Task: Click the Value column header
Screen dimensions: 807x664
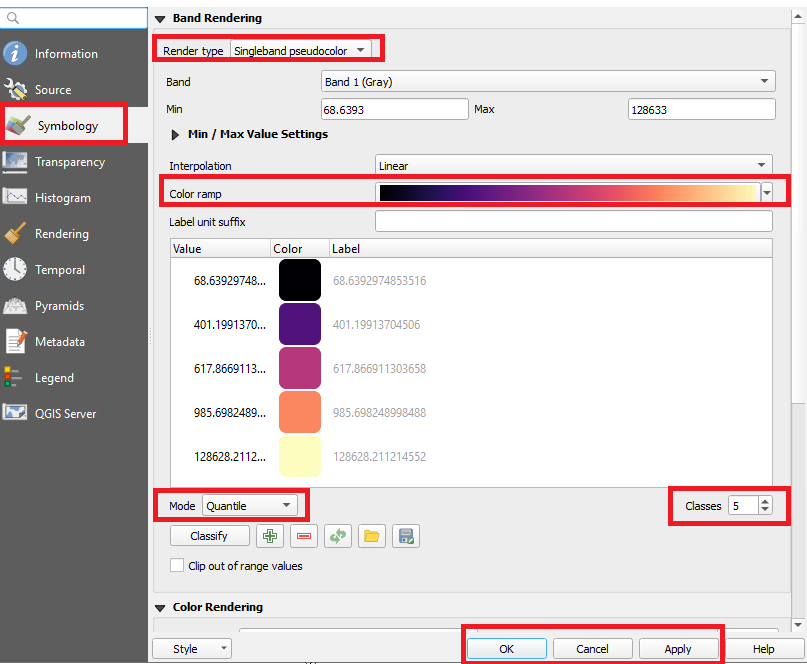Action: (220, 249)
